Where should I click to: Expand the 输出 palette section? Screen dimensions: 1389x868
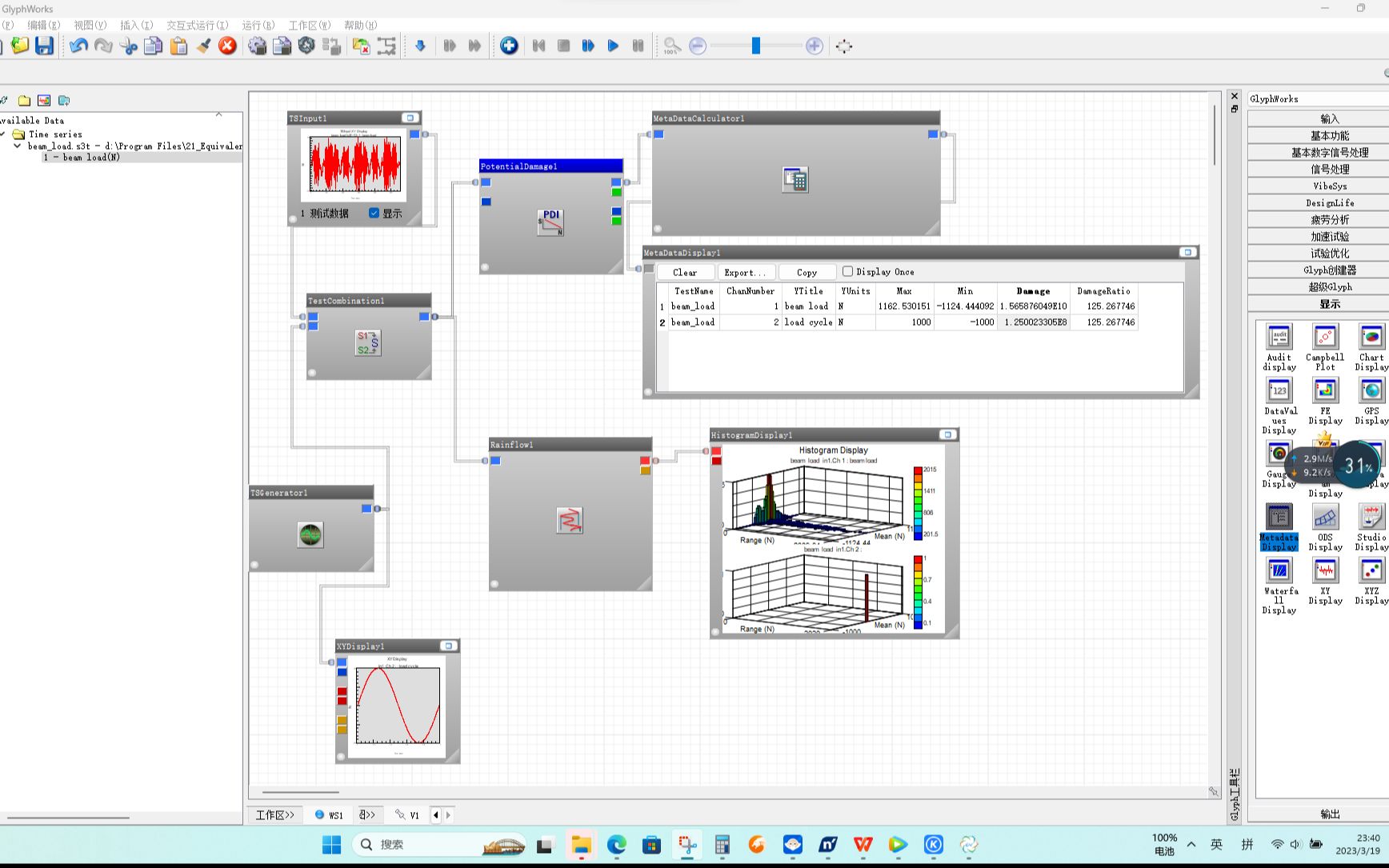tap(1329, 814)
